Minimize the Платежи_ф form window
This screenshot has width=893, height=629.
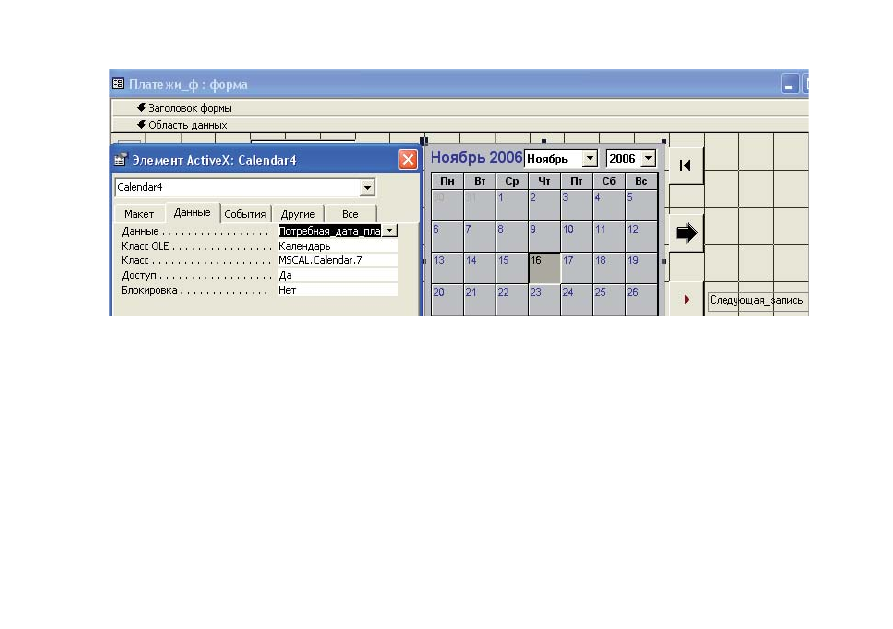(x=789, y=84)
